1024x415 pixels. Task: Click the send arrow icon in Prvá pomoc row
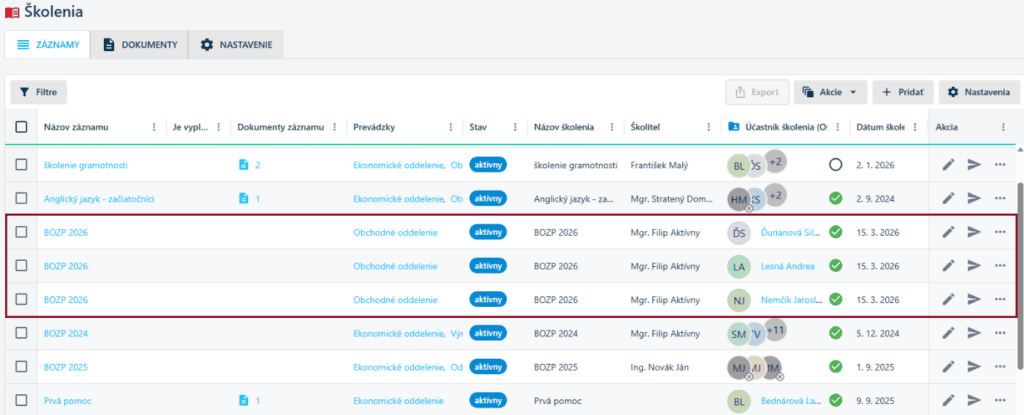click(x=974, y=400)
